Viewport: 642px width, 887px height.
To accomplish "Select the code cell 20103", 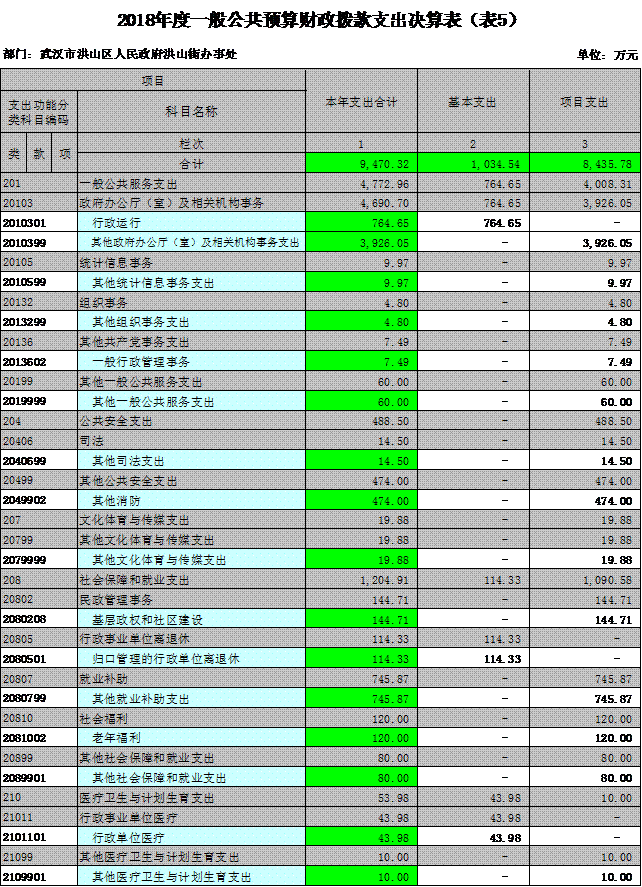I will point(39,203).
